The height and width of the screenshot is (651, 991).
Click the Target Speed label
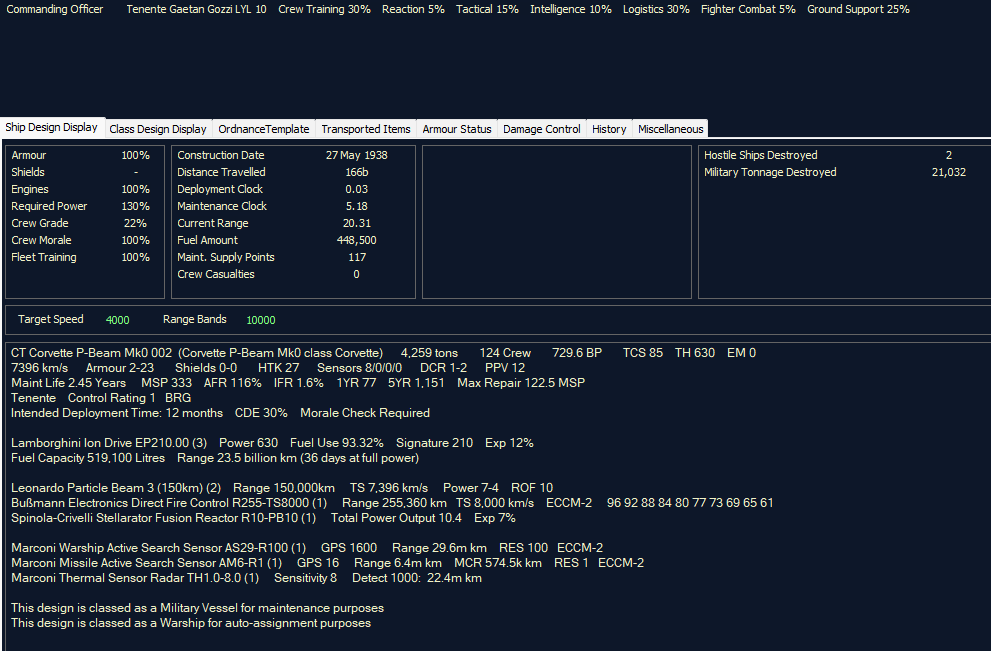(51, 319)
